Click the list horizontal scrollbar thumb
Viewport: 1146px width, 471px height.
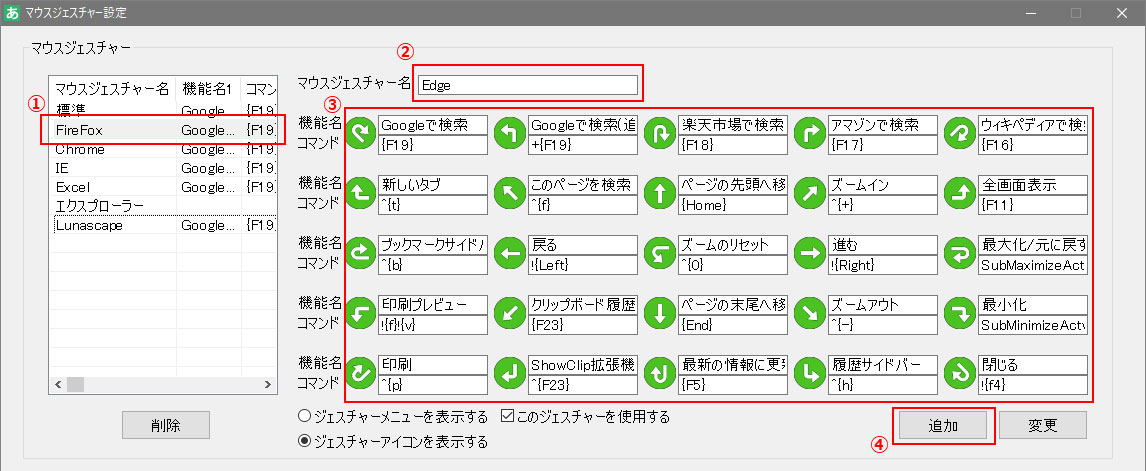75,385
